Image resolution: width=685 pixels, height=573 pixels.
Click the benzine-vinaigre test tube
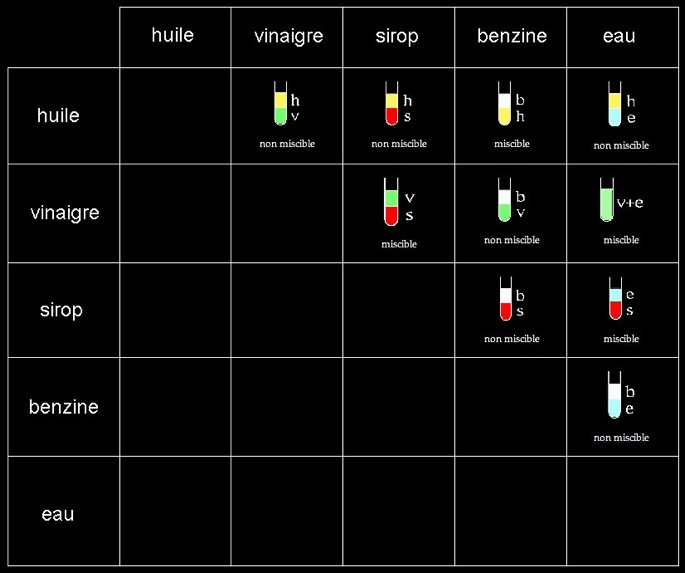click(x=505, y=200)
